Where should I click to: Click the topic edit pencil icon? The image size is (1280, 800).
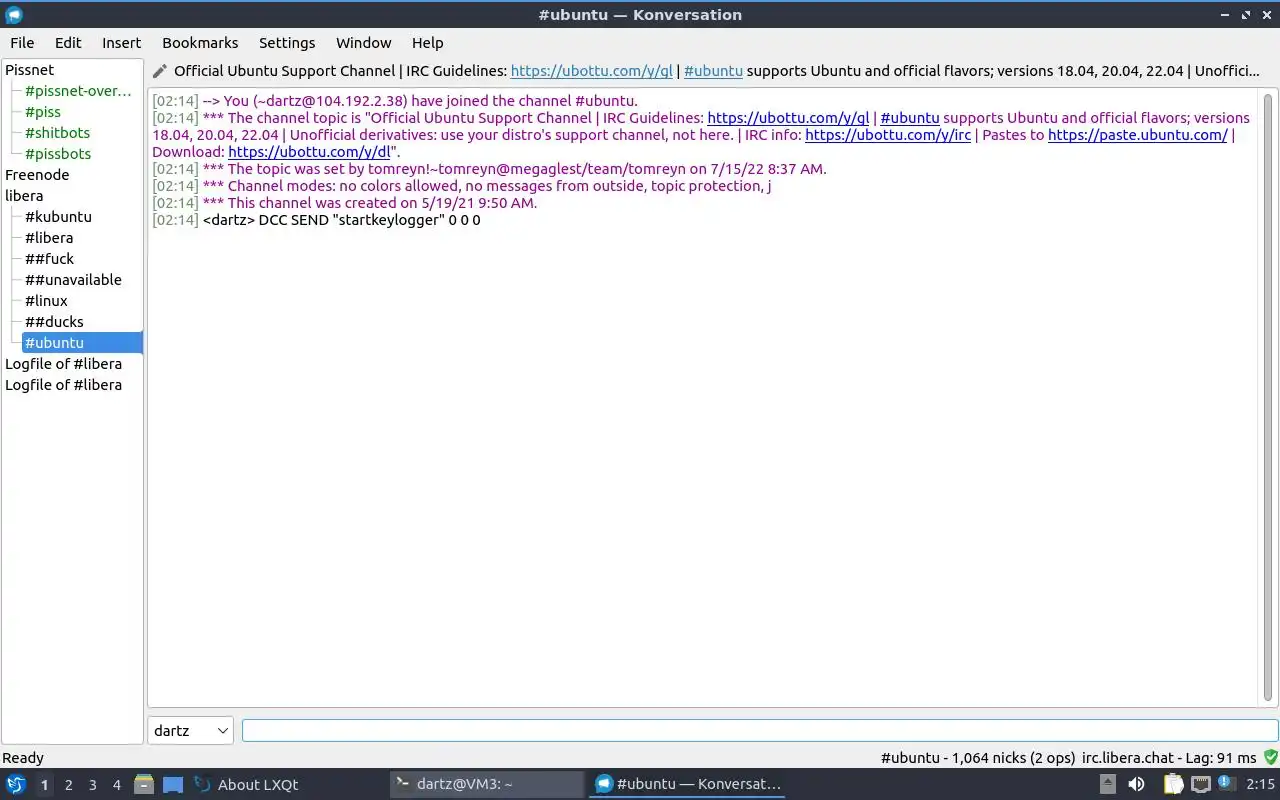click(160, 71)
